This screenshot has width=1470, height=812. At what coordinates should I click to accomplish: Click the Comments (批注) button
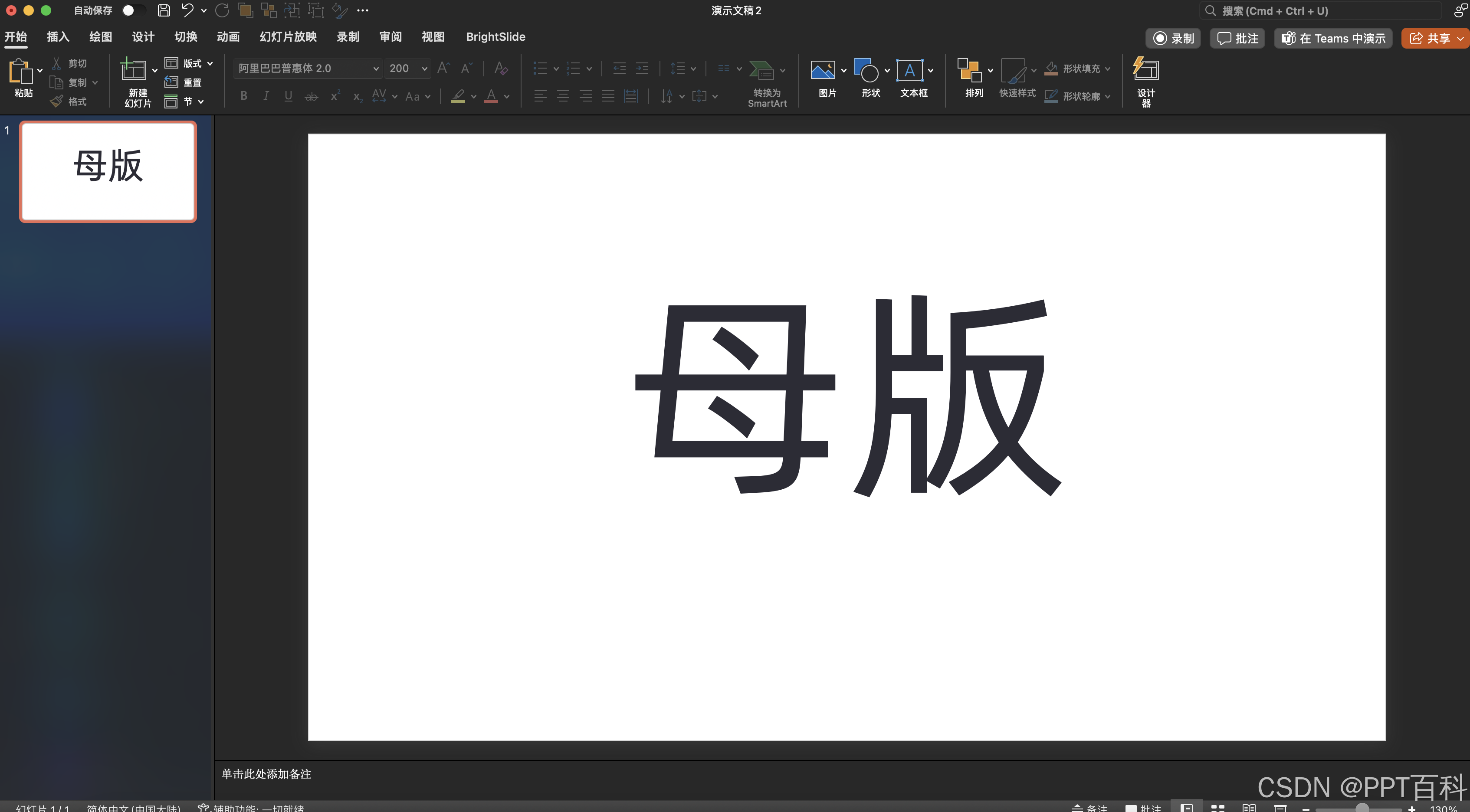(1237, 38)
